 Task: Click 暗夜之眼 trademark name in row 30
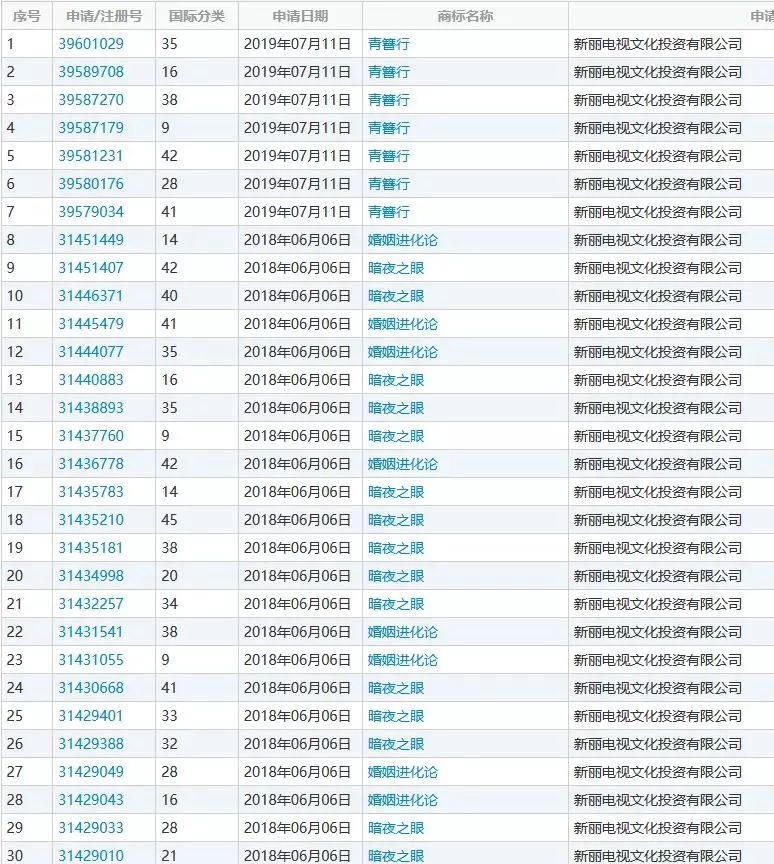pyautogui.click(x=396, y=856)
